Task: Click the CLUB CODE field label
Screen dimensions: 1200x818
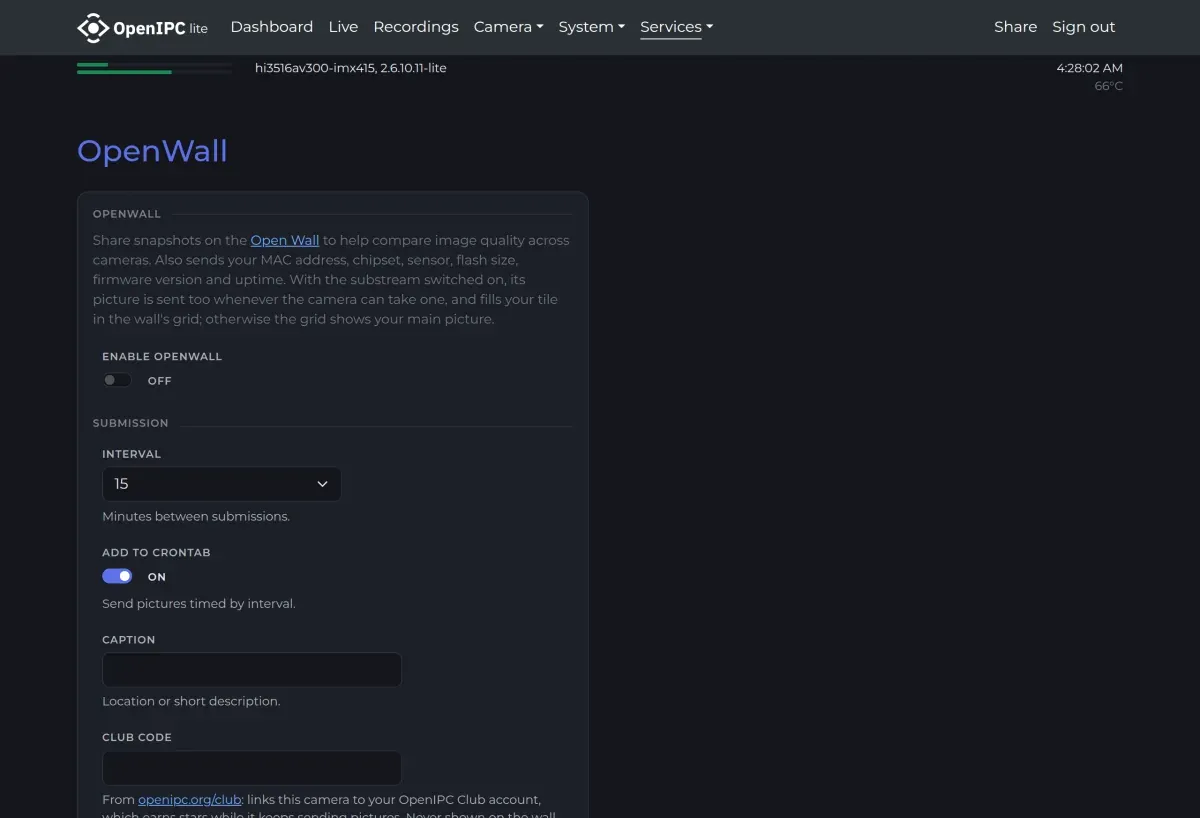Action: tap(137, 737)
